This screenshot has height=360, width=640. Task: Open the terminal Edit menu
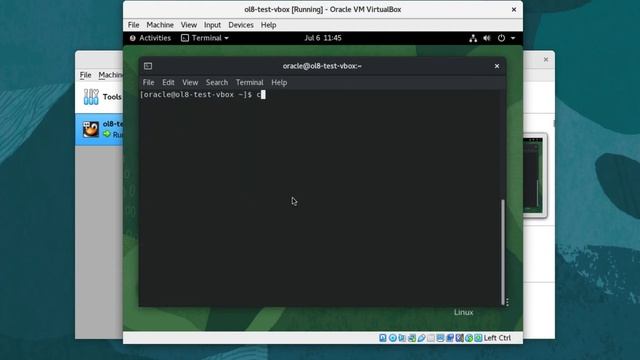[168, 82]
